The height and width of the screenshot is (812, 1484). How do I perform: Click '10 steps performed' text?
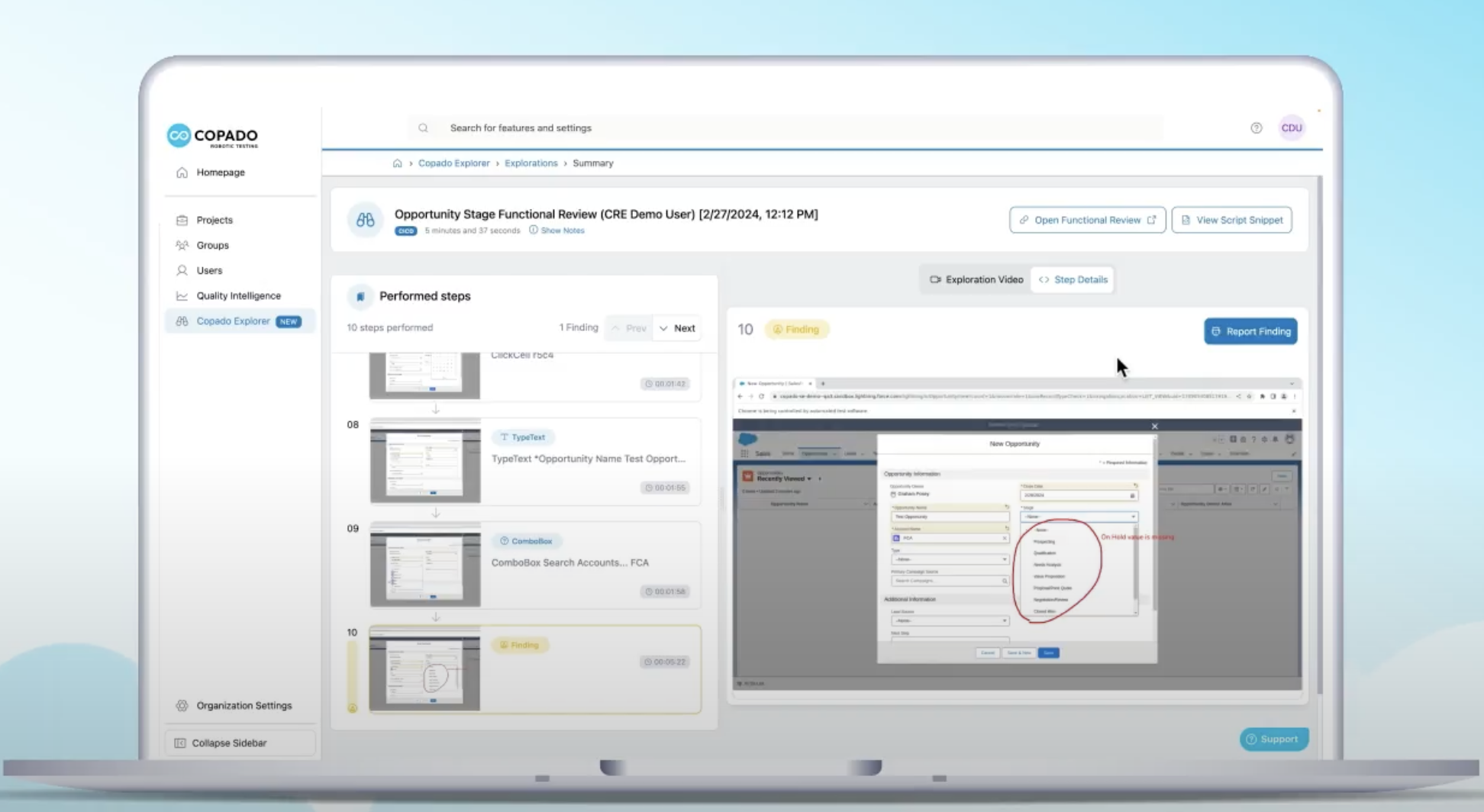click(x=389, y=327)
